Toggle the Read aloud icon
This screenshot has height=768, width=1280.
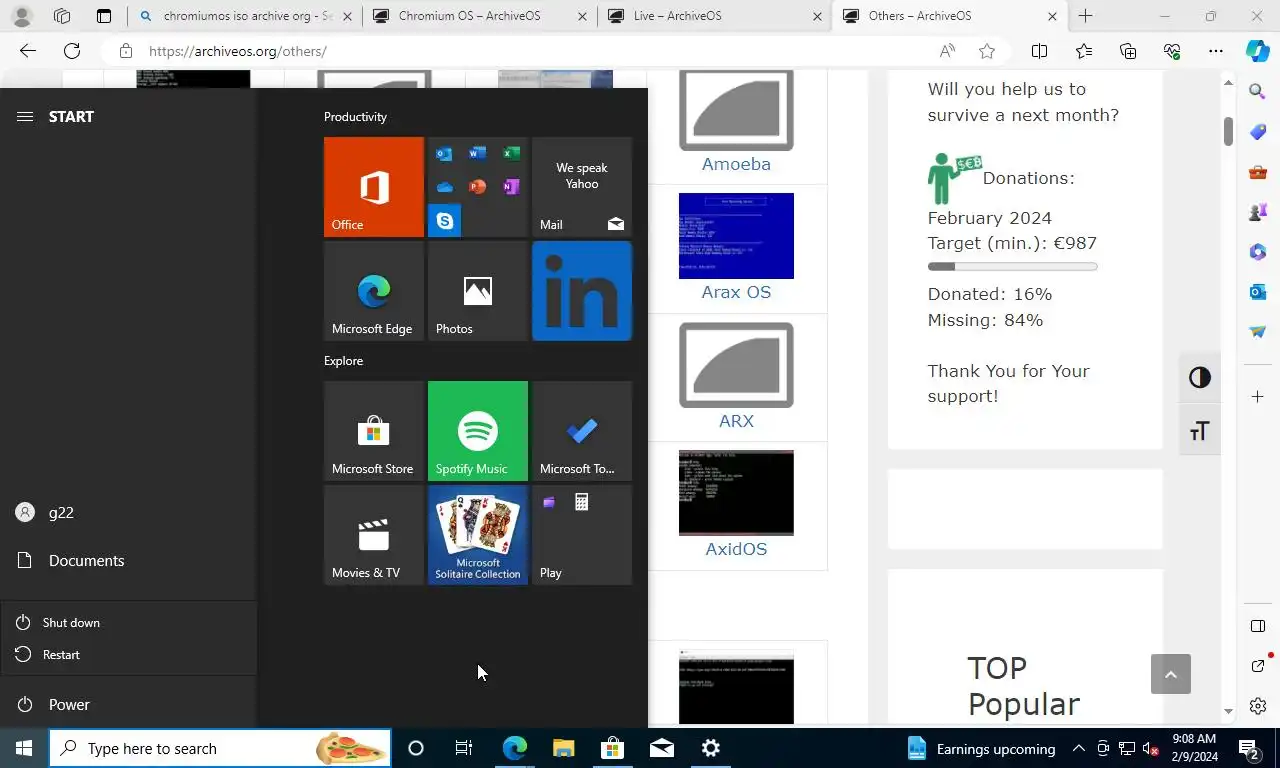tap(947, 51)
